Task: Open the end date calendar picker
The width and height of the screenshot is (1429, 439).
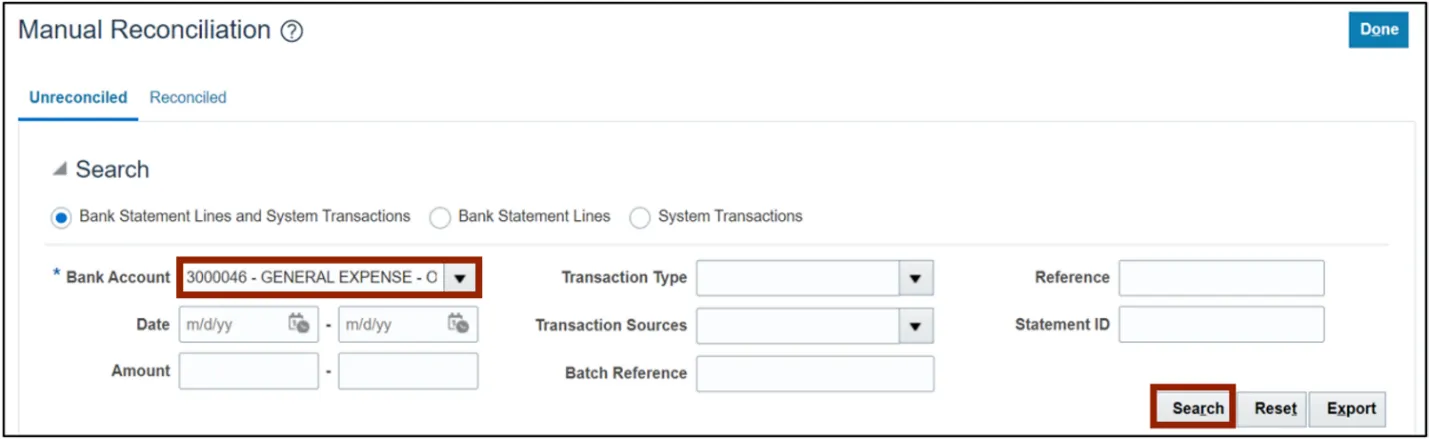Action: click(x=458, y=324)
